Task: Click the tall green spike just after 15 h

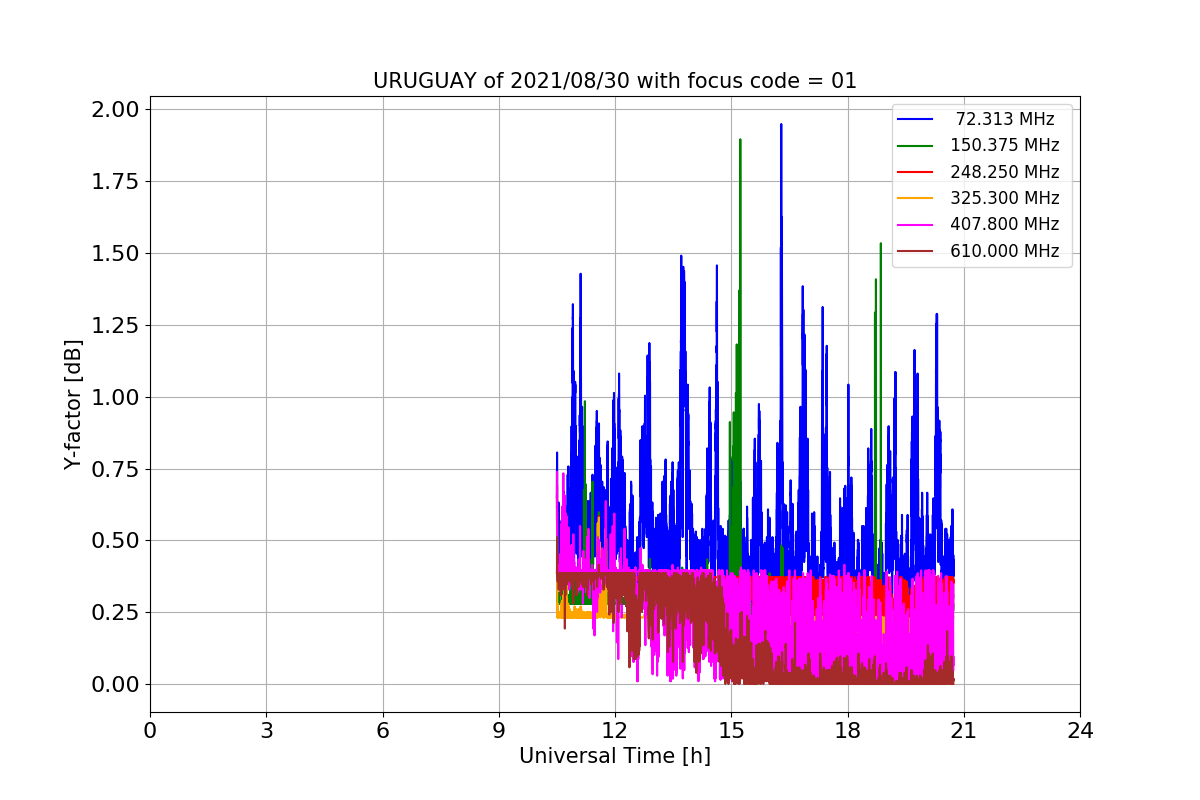Action: [x=740, y=142]
